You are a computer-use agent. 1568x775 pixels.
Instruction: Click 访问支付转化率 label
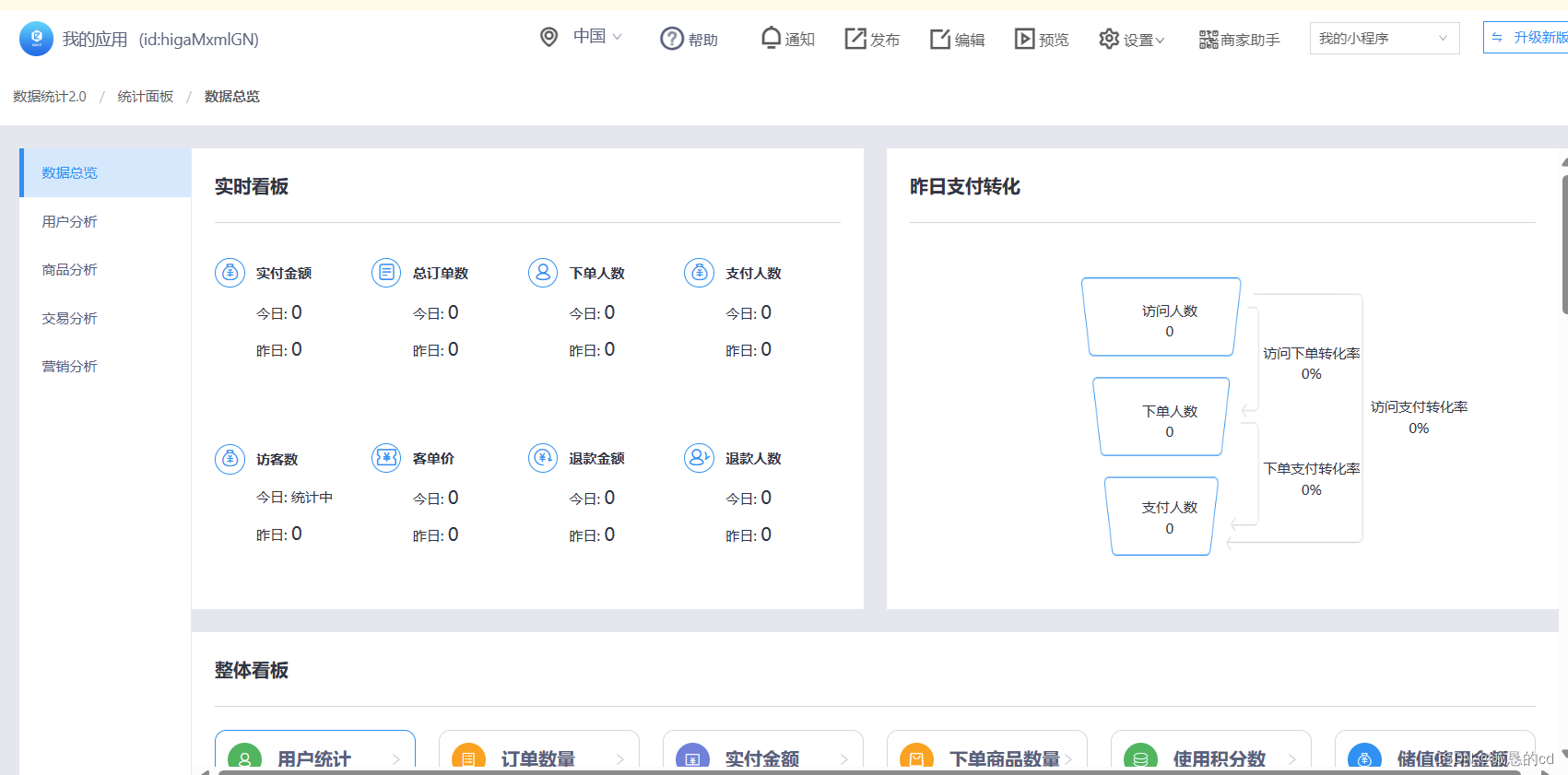(1420, 407)
